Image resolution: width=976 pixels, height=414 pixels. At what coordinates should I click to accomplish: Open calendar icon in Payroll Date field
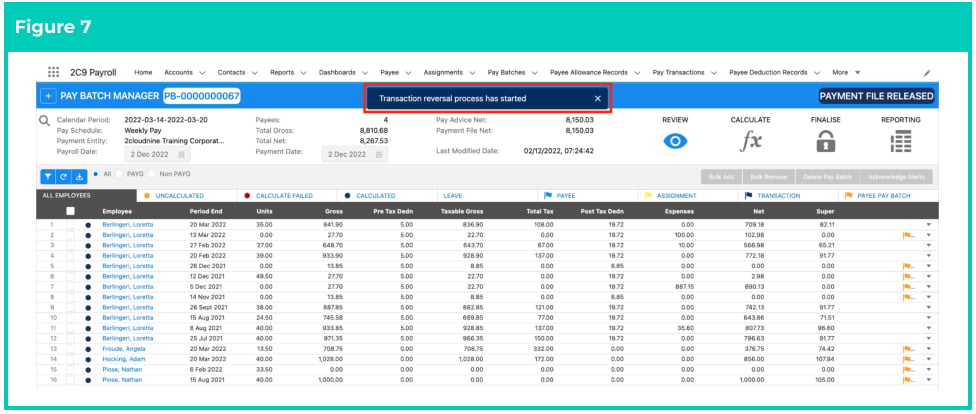(x=181, y=154)
